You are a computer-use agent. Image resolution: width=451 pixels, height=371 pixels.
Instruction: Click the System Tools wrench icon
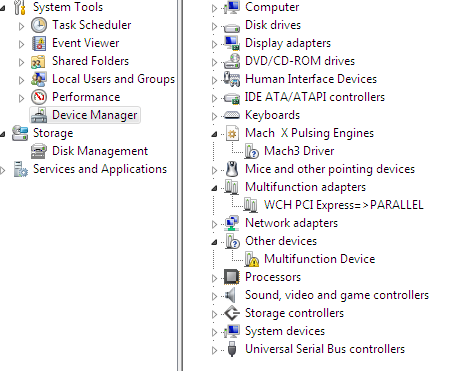[20, 8]
